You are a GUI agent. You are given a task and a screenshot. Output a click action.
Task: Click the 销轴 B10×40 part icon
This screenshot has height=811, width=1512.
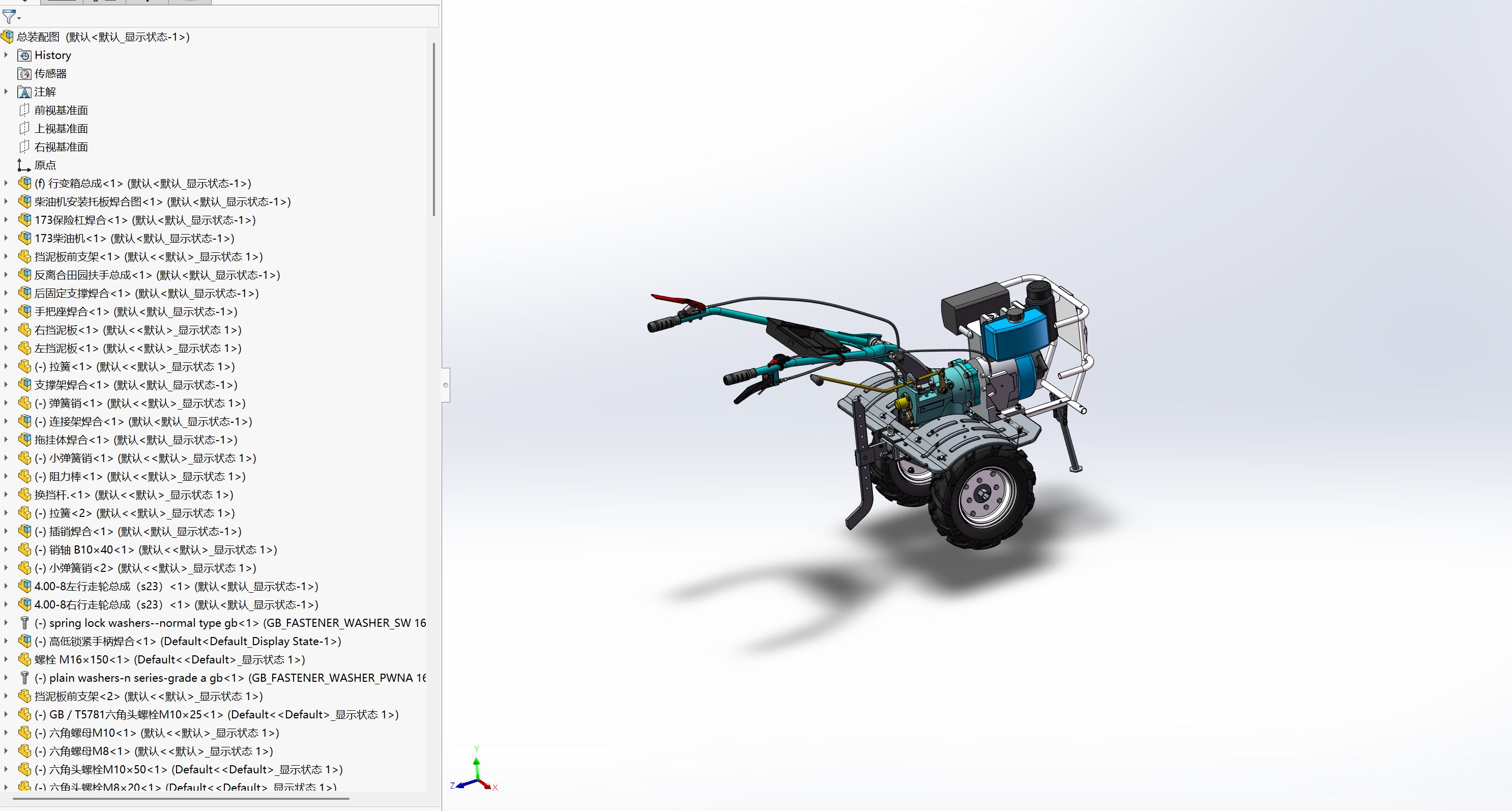point(24,549)
